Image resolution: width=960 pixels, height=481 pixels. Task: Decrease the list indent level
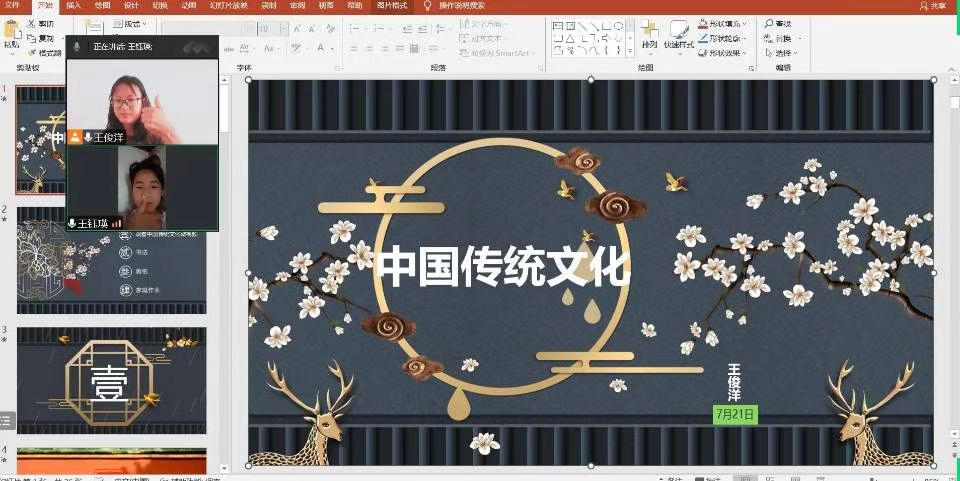click(408, 28)
